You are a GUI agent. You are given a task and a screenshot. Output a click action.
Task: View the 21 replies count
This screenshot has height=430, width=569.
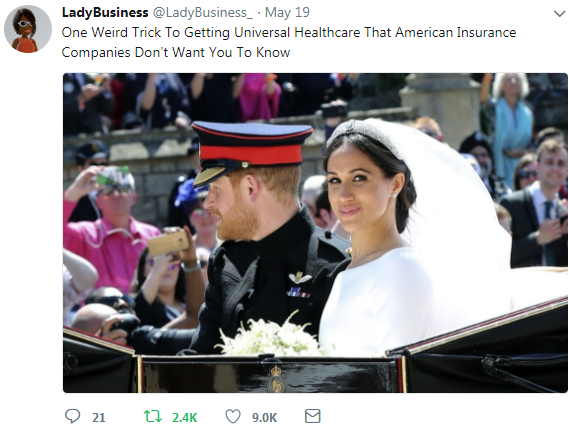click(x=99, y=418)
